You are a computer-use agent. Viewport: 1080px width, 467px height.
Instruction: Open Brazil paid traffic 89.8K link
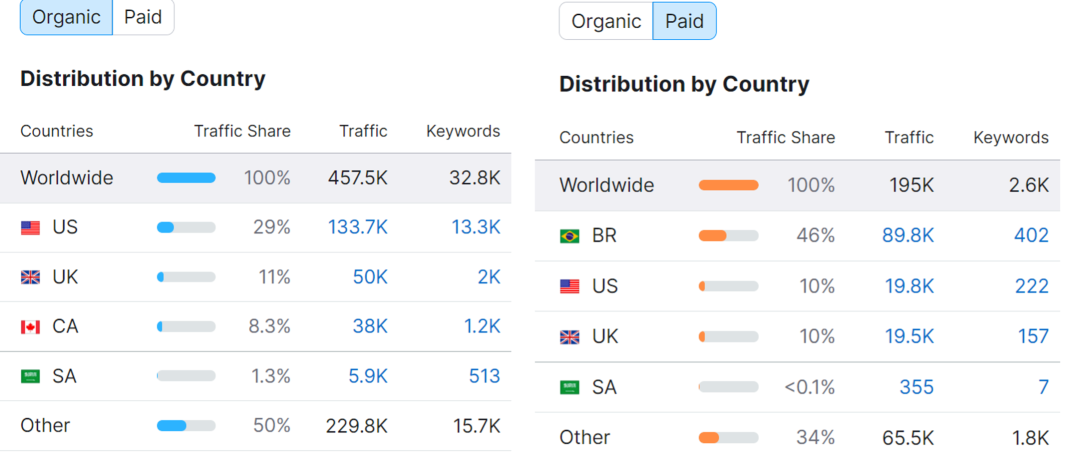pos(908,236)
